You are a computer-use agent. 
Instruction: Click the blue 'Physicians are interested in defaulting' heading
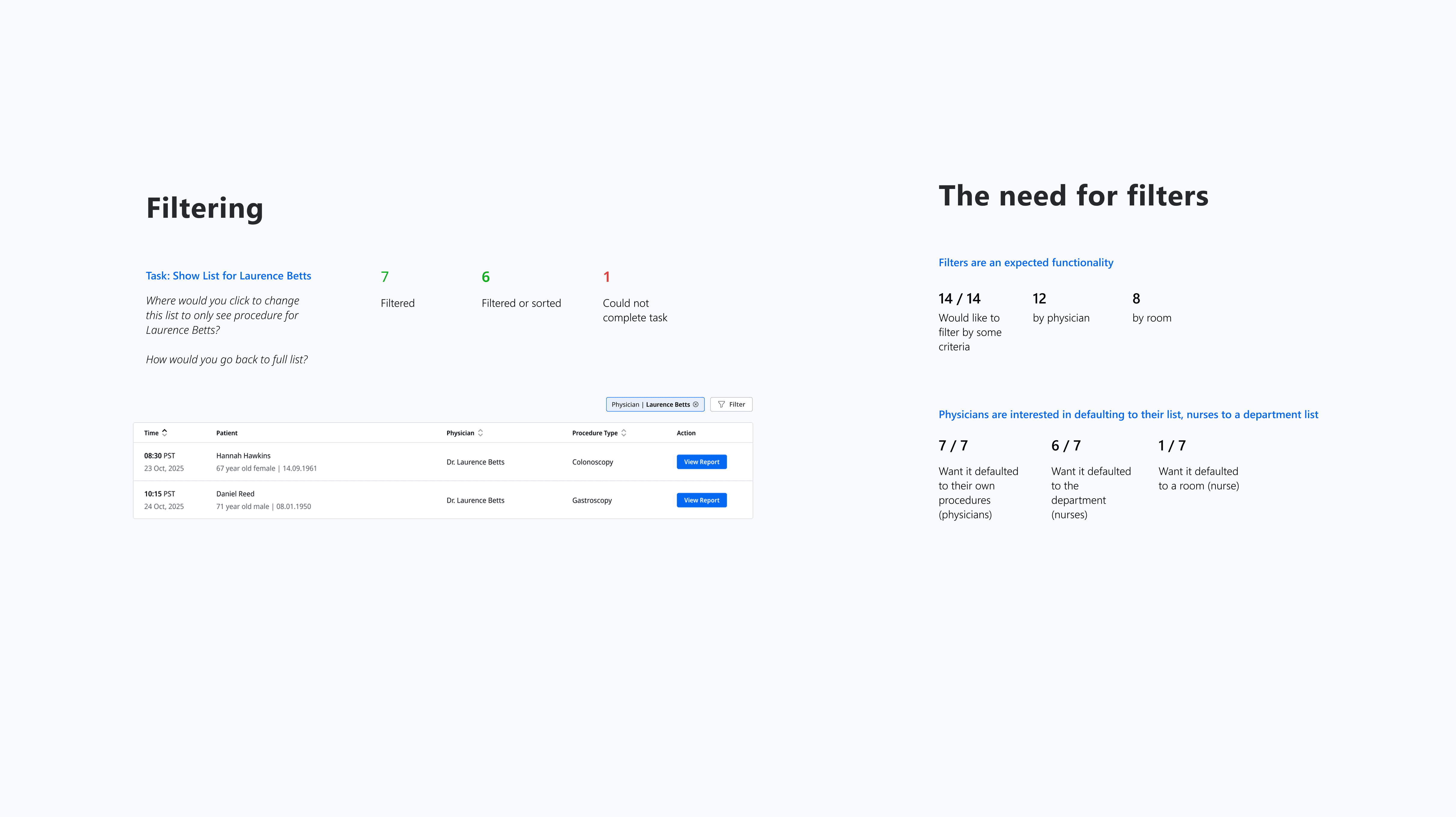tap(1128, 415)
